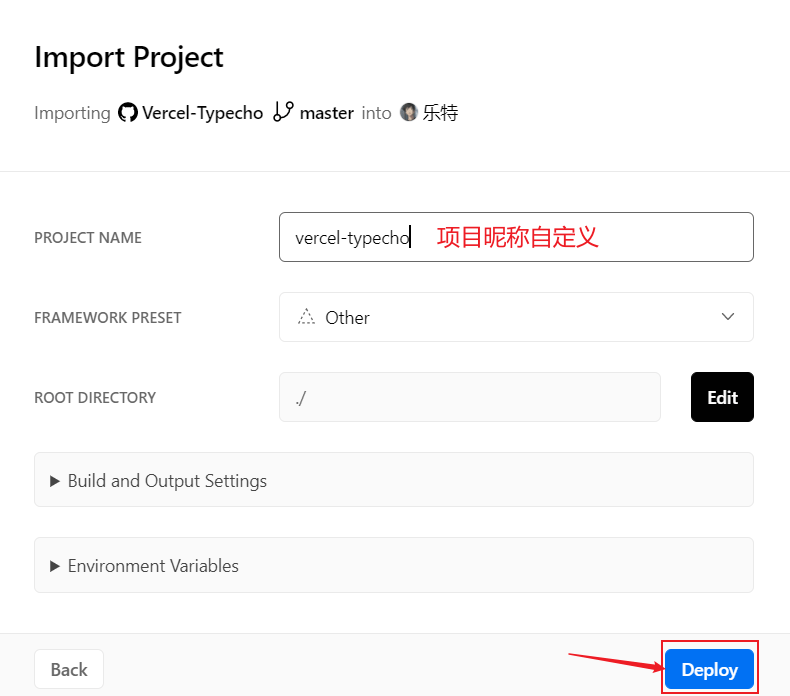This screenshot has width=790, height=696.
Task: Click the 乐特 account name
Action: coord(440,113)
